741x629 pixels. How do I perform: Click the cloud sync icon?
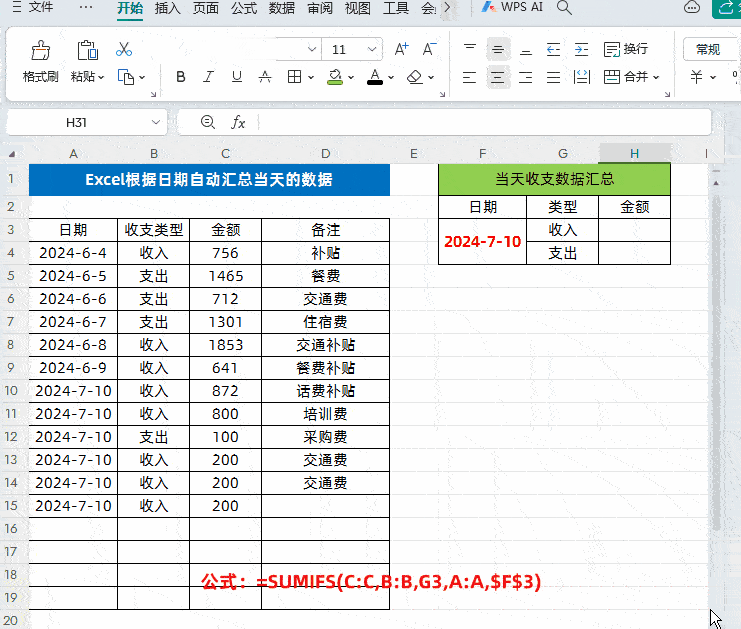click(x=692, y=8)
